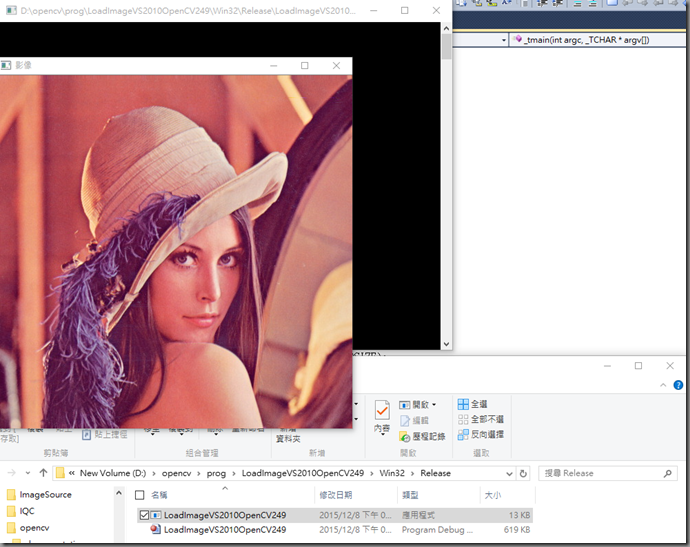
Task: Sort files by the 大小 (Size) column
Action: click(492, 495)
